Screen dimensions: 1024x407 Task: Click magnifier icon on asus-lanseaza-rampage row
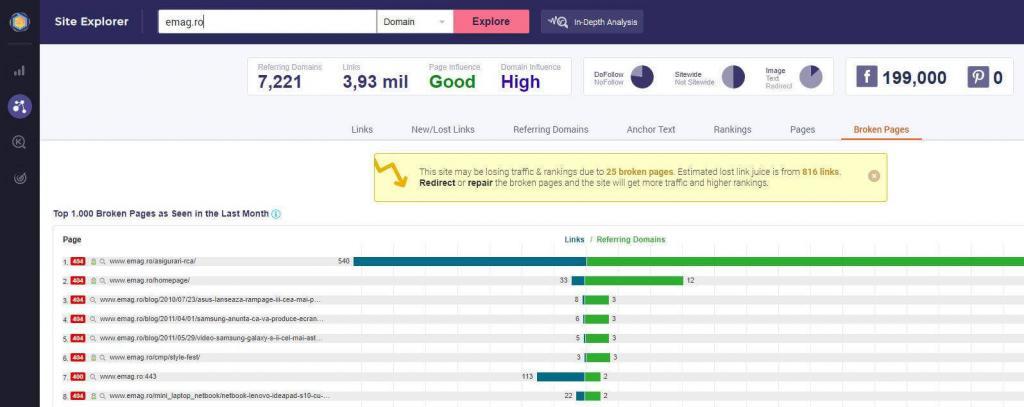[x=93, y=300]
